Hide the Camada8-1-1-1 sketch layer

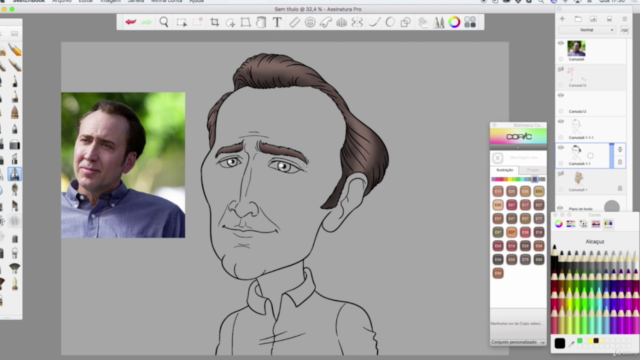(561, 122)
